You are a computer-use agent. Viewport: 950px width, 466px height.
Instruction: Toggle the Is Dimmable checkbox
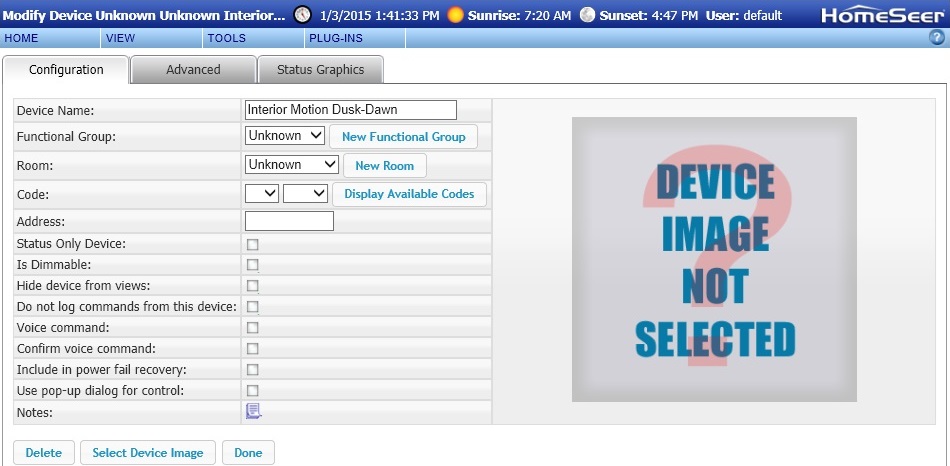point(253,265)
